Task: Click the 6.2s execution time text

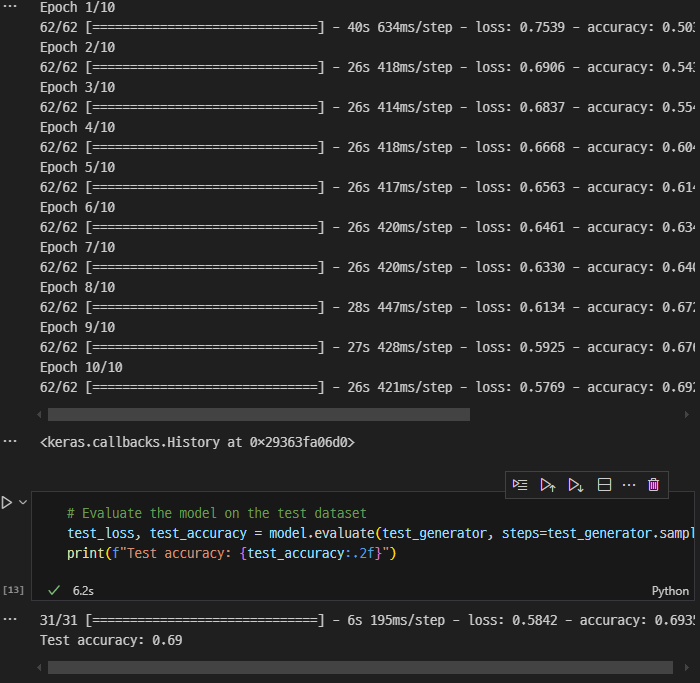Action: pos(83,591)
